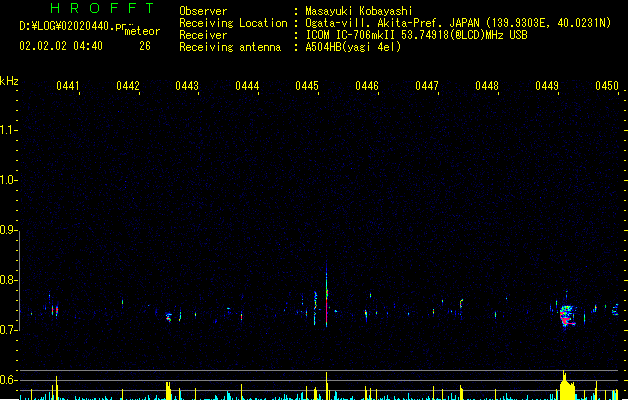This screenshot has width=629, height=400.
Task: Click the tall meteor echo line after 0445
Action: [x=327, y=297]
